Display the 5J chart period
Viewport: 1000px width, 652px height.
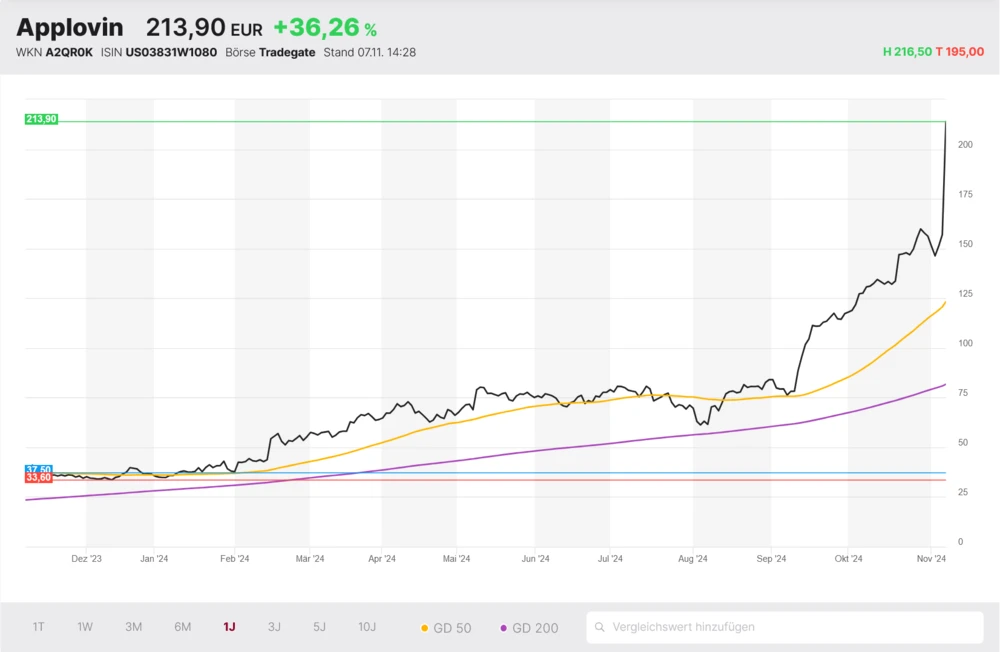(319, 627)
